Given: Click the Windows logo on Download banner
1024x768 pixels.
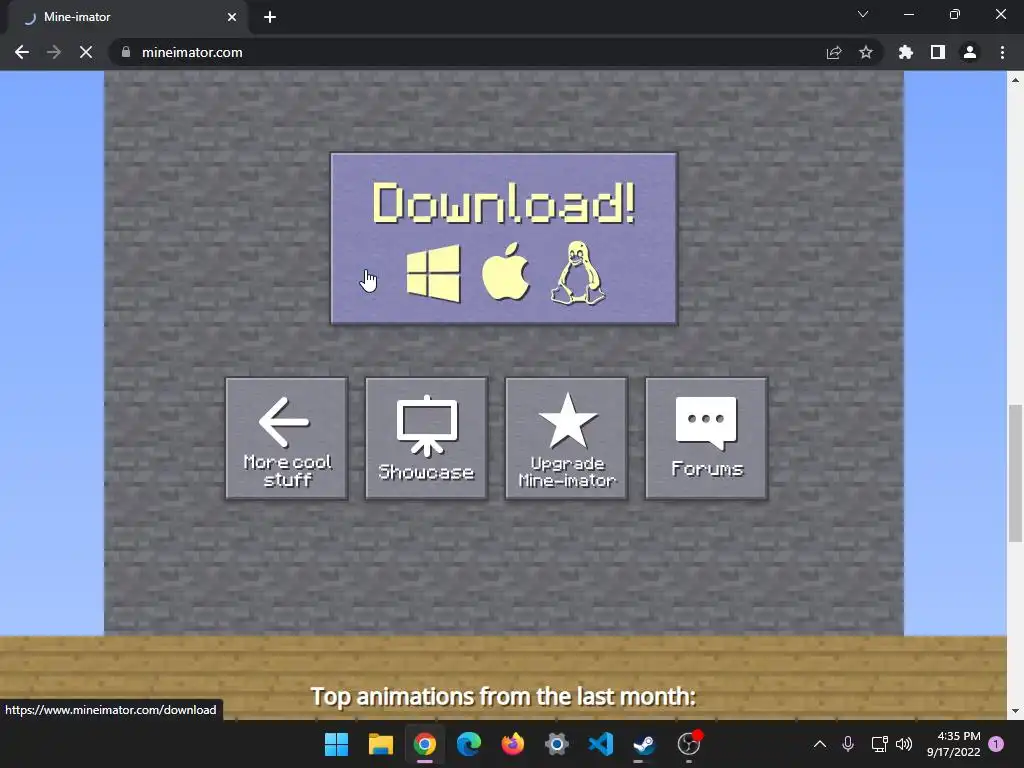Looking at the screenshot, I should pos(434,274).
